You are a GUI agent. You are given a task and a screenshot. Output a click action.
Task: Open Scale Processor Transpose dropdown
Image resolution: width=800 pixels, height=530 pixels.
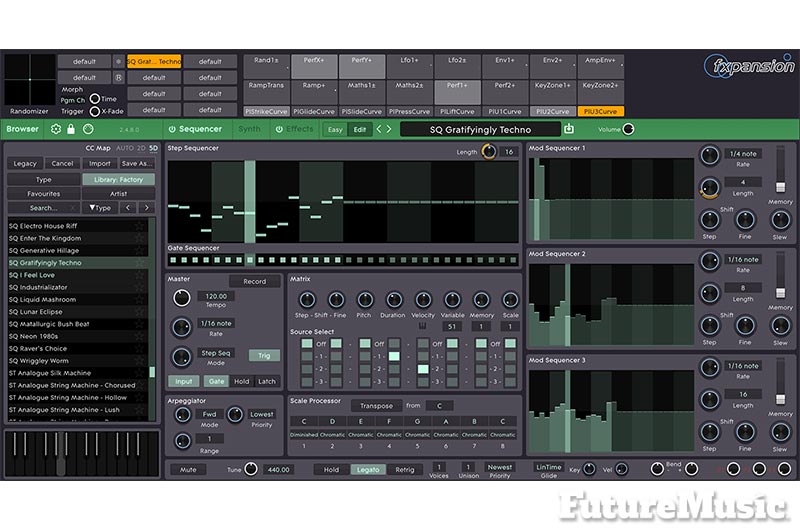pos(377,406)
